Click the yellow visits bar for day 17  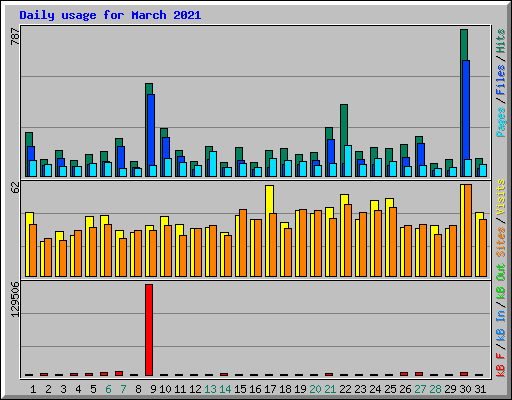[x=269, y=199]
